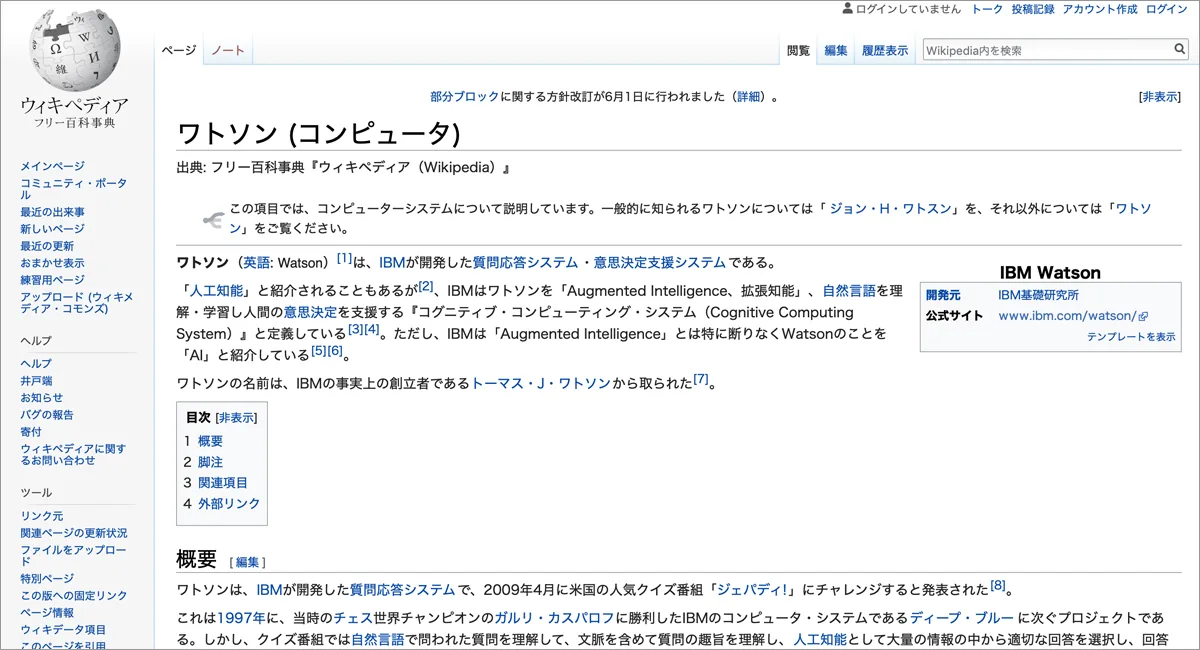
Task: Jump to 脚注 in table of contents
Action: point(203,462)
